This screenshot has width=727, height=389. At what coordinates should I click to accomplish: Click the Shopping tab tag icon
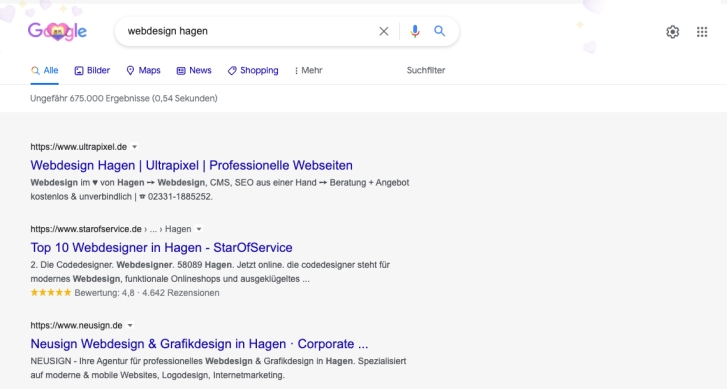232,70
